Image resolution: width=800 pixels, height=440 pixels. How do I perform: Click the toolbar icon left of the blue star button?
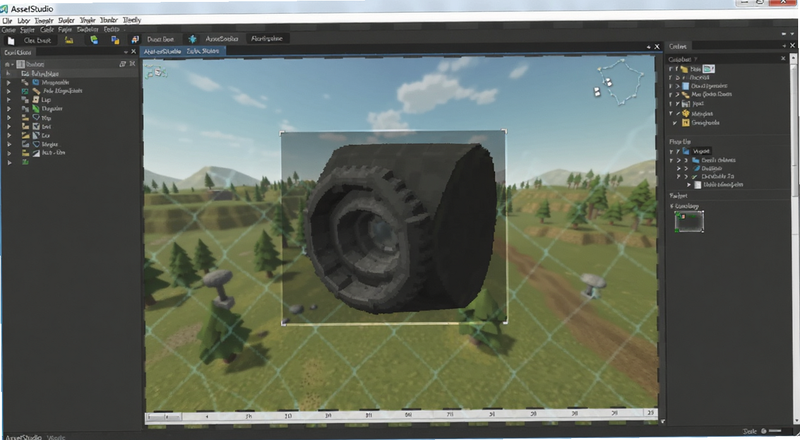point(135,39)
